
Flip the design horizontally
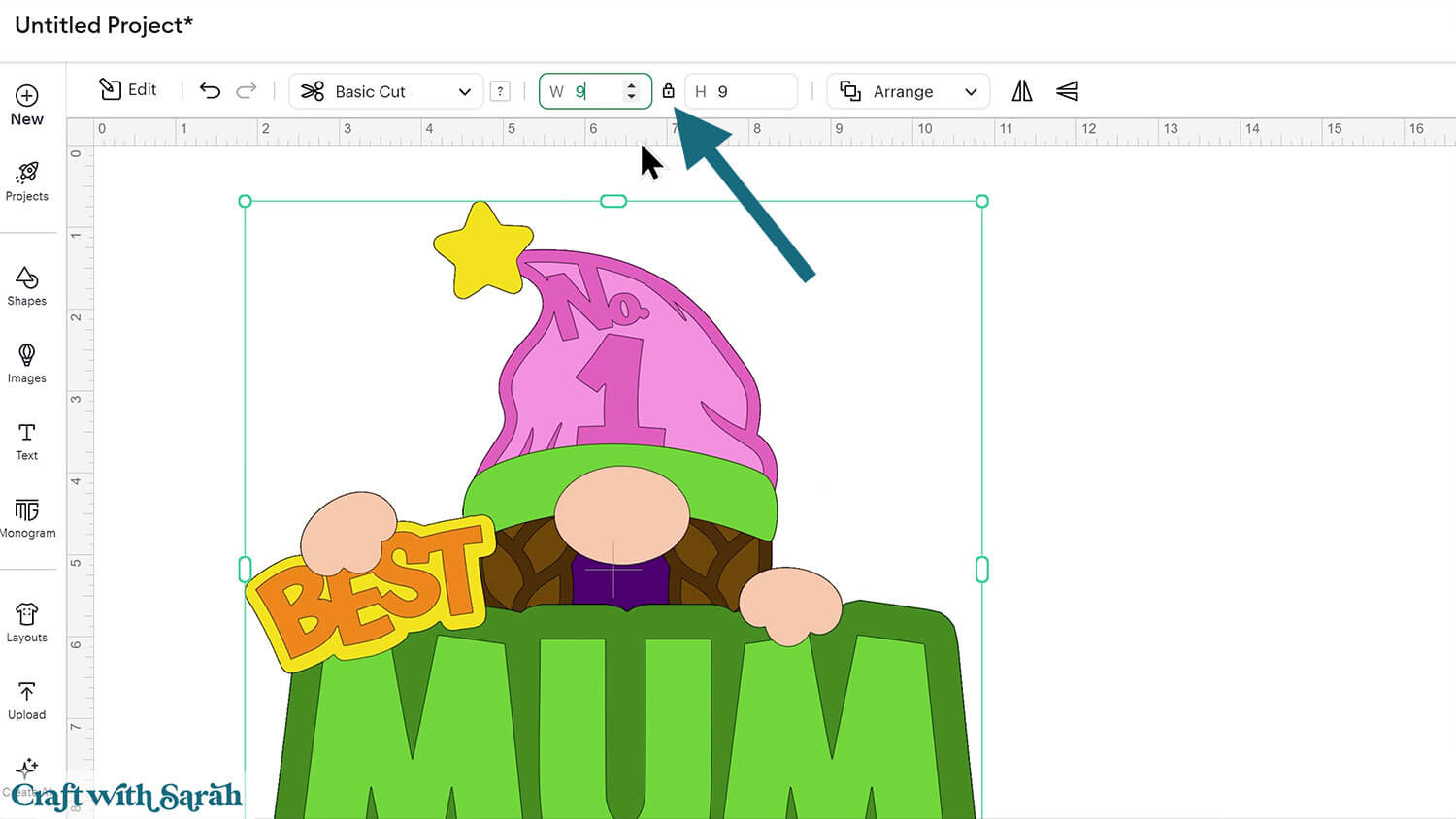coord(1022,91)
